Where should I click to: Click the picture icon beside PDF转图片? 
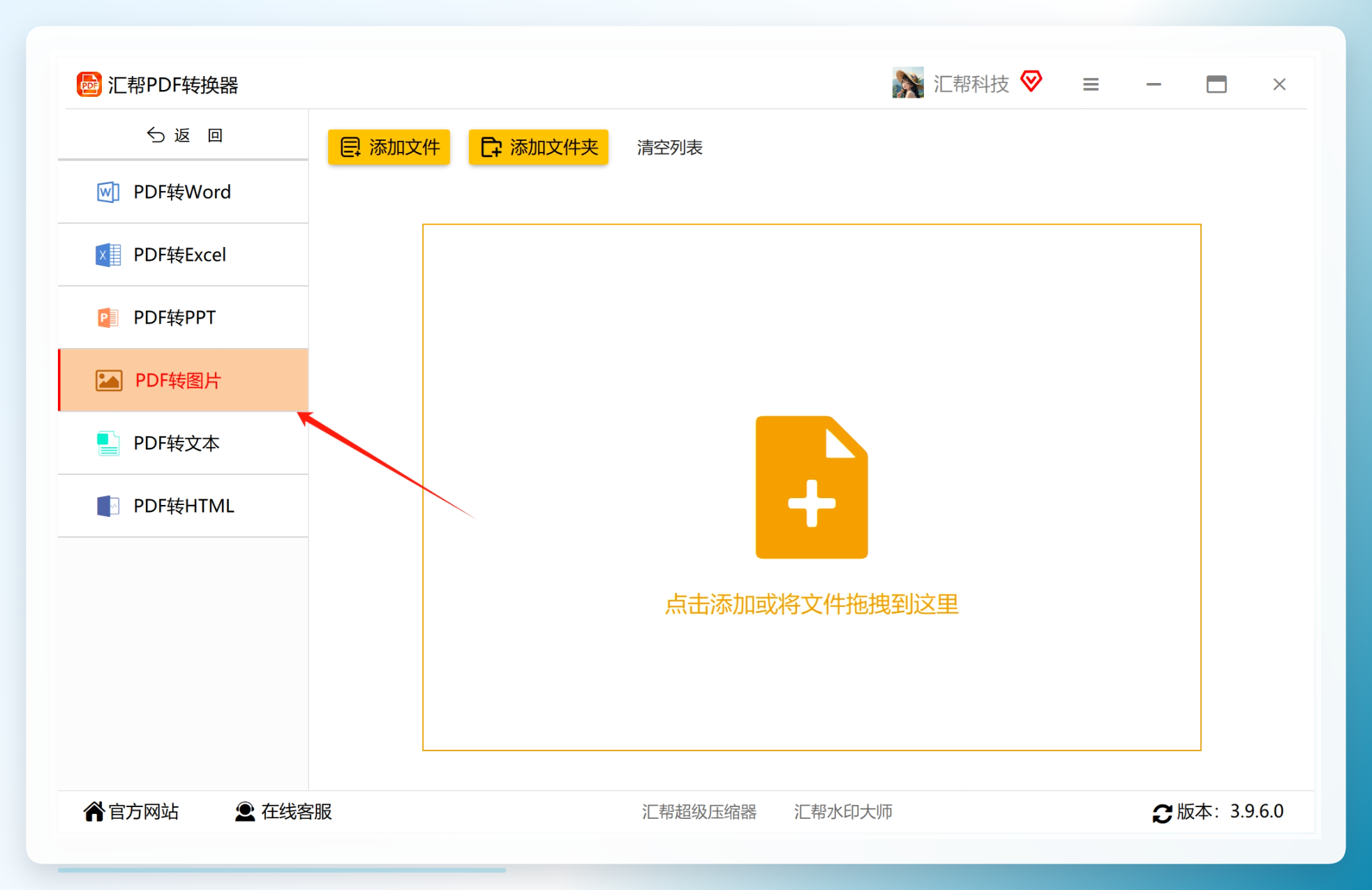pyautogui.click(x=109, y=380)
